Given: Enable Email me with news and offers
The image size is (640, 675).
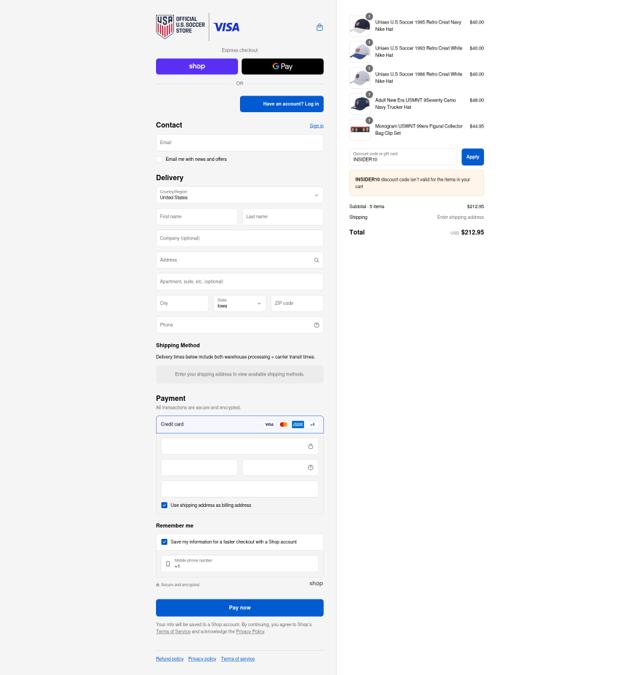Looking at the screenshot, I should point(160,159).
